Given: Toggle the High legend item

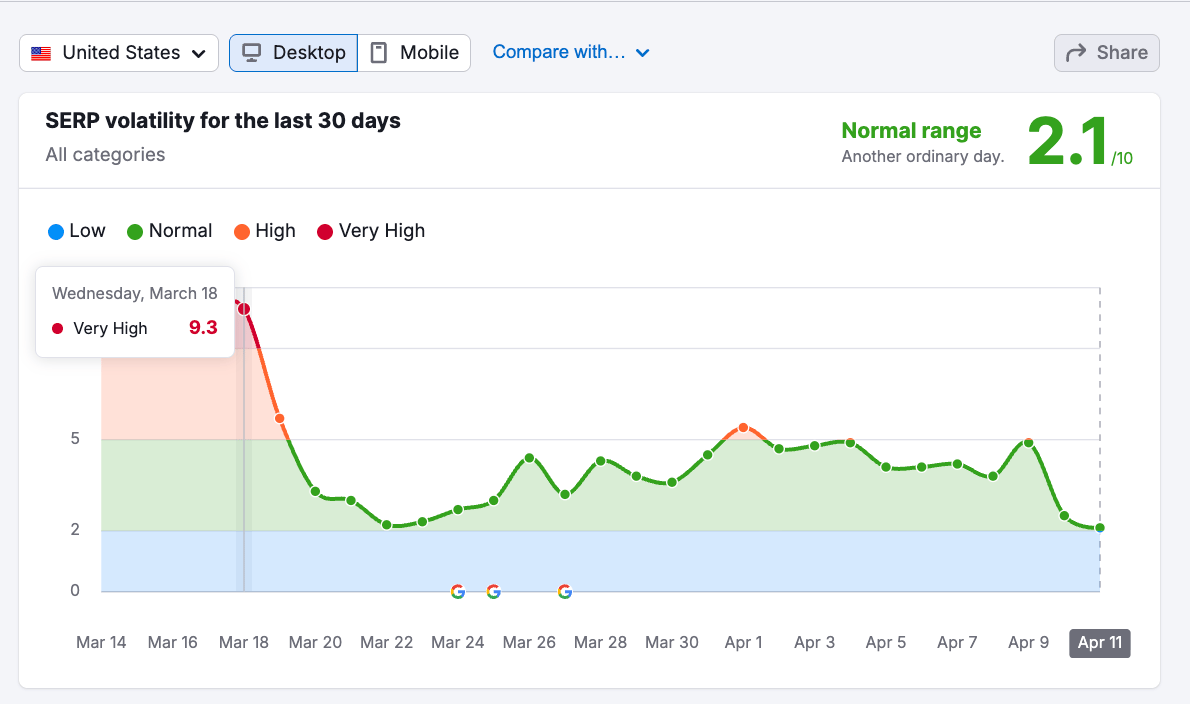Looking at the screenshot, I should click(x=265, y=231).
